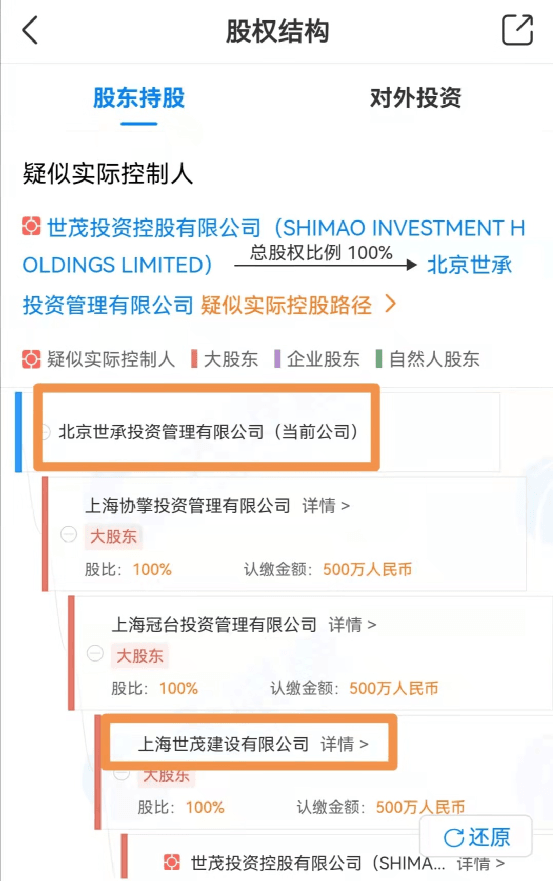The image size is (553, 881).
Task: Collapse the 上海世茂建设有限公司 node
Action: tap(121, 774)
